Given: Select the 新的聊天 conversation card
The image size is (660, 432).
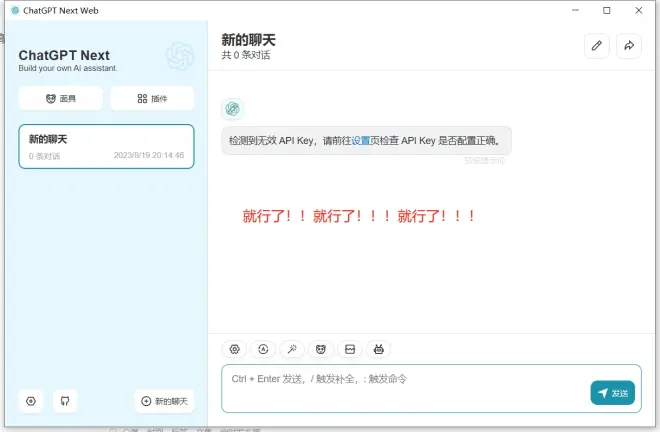Looking at the screenshot, I should [106, 147].
